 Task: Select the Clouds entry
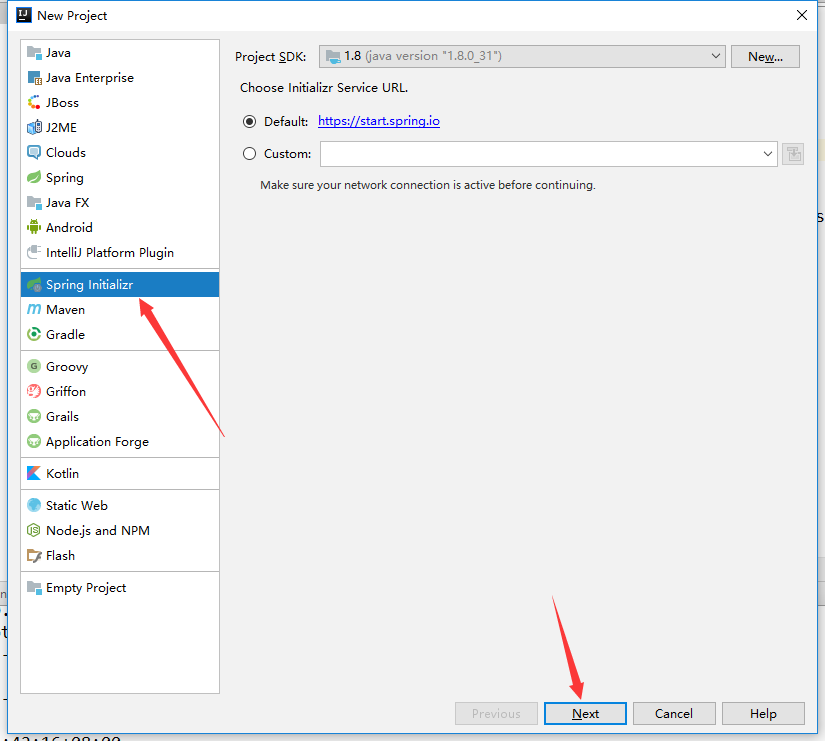(x=120, y=153)
